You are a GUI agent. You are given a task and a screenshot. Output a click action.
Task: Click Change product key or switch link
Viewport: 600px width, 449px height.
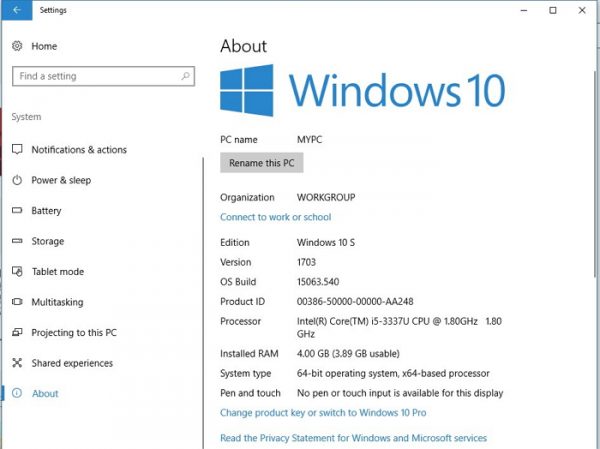(323, 413)
